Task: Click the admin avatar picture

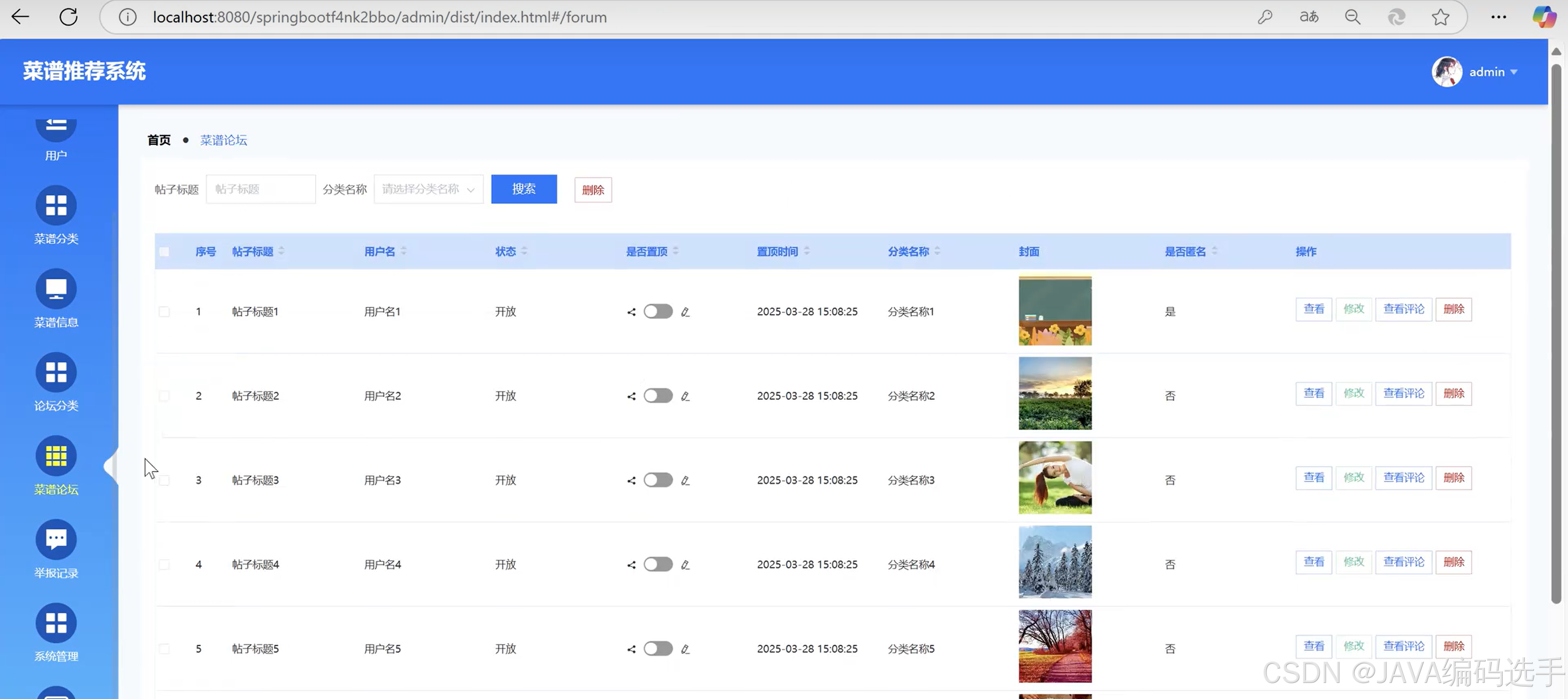Action: (x=1447, y=72)
